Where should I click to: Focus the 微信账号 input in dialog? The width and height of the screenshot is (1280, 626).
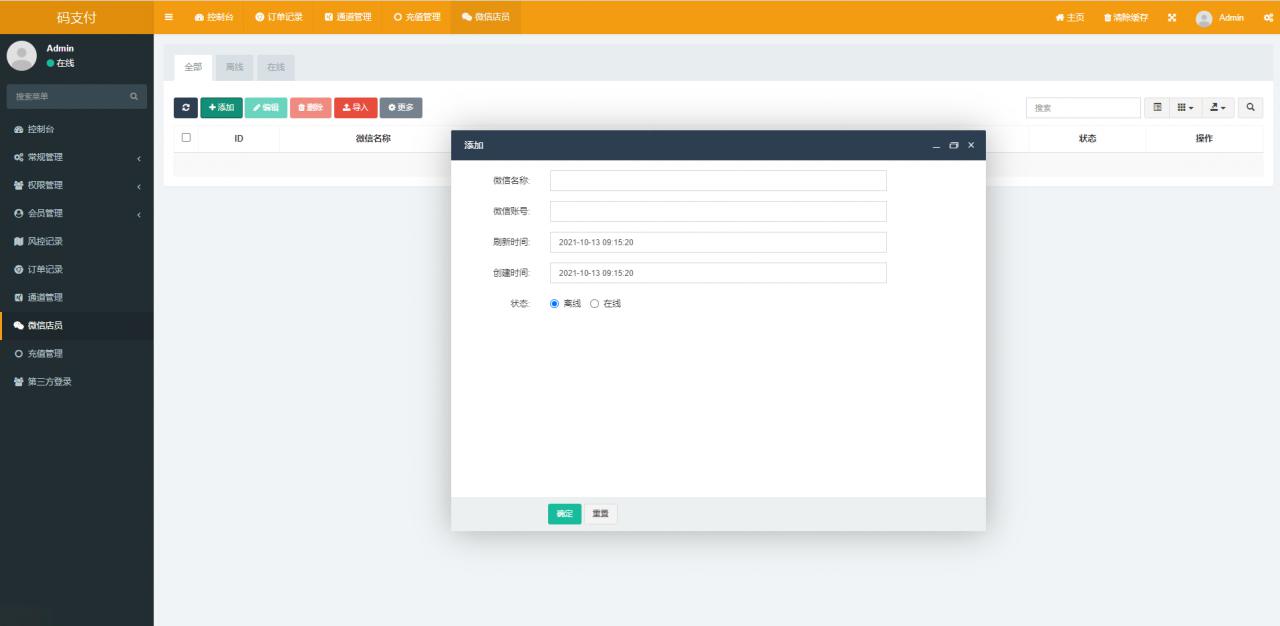[x=718, y=211]
